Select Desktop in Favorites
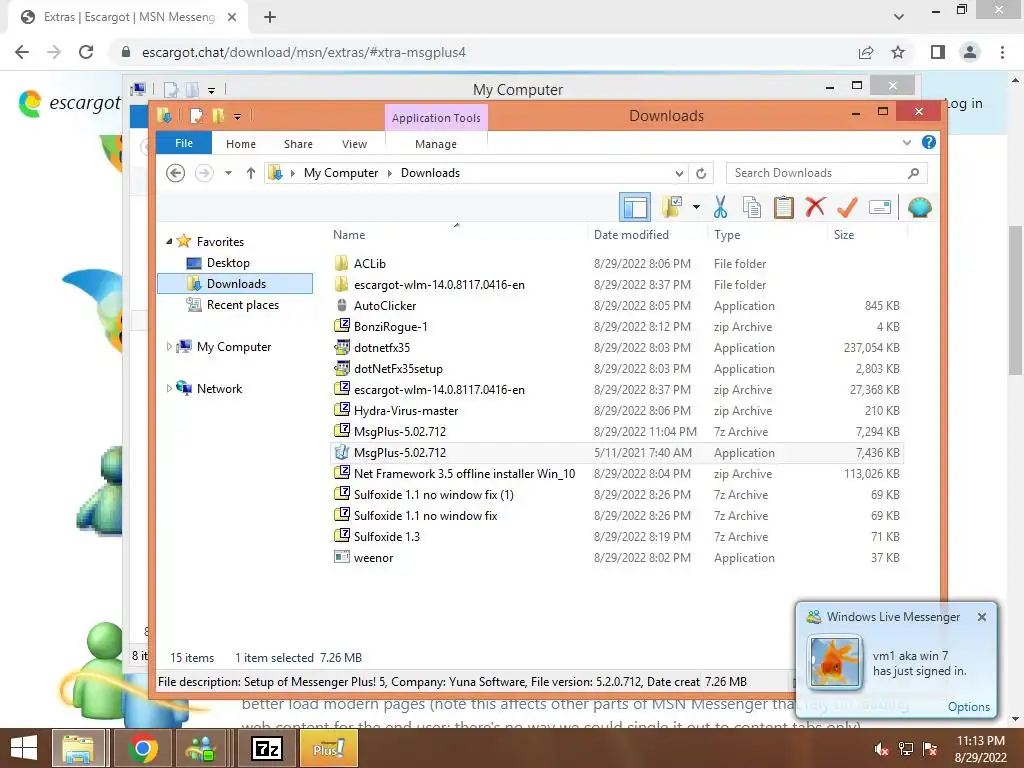This screenshot has width=1024, height=768. point(228,263)
